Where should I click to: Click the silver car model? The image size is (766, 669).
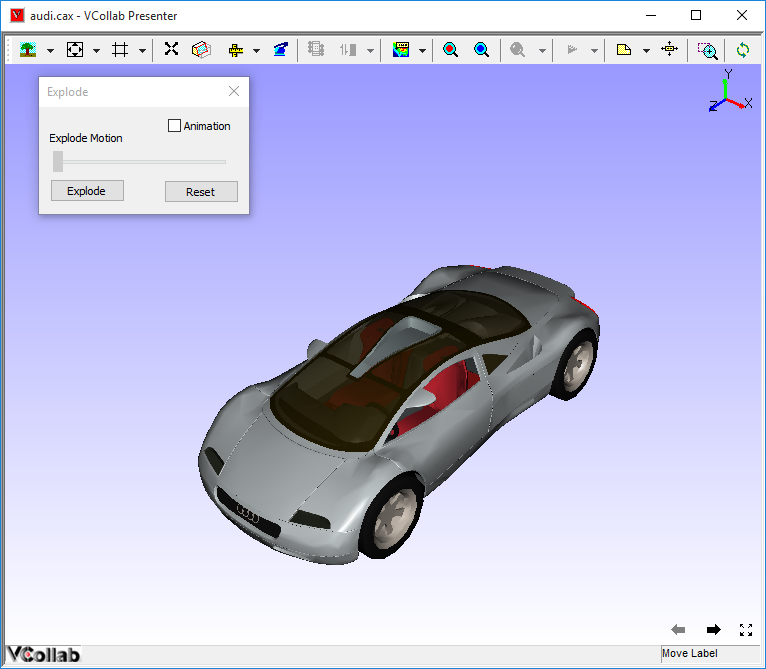tap(398, 414)
